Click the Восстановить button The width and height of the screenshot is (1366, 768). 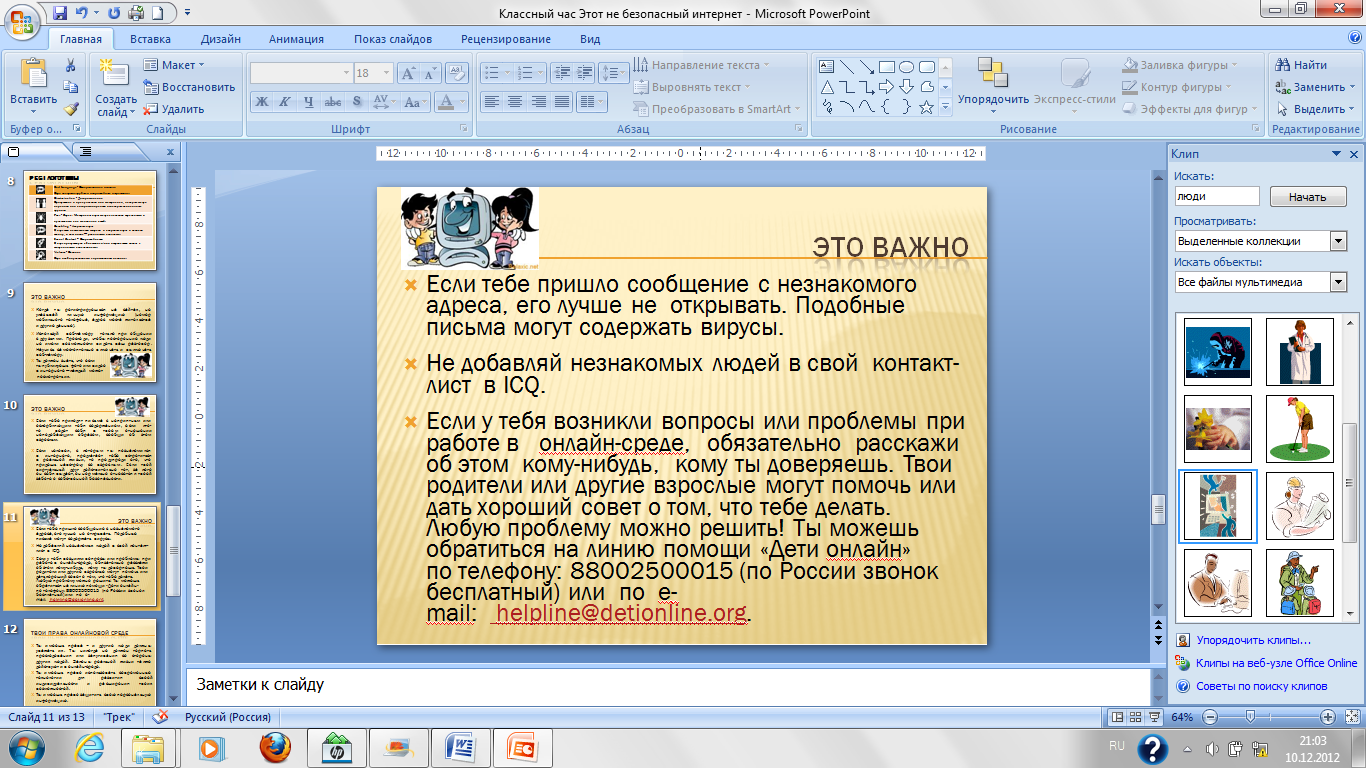pyautogui.click(x=189, y=87)
